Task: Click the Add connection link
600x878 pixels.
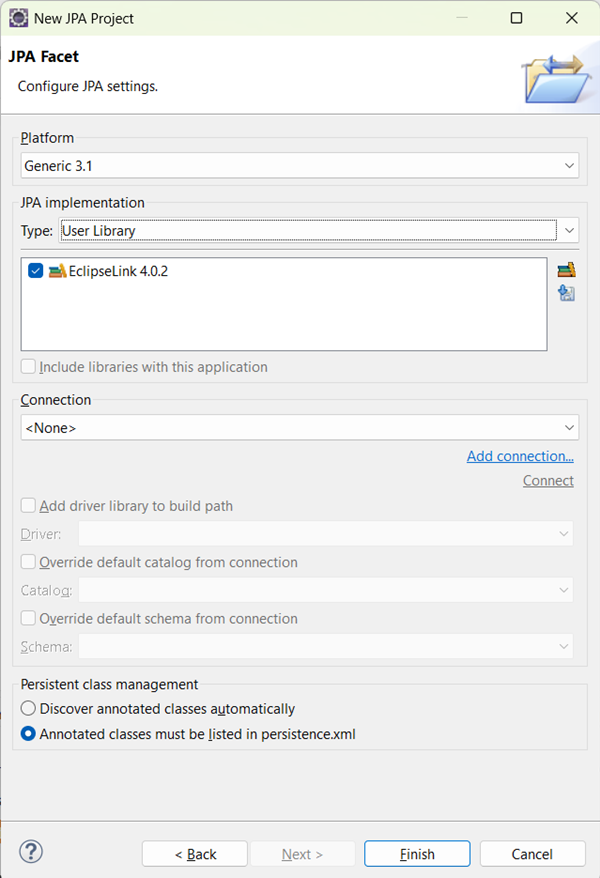Action: point(520,456)
